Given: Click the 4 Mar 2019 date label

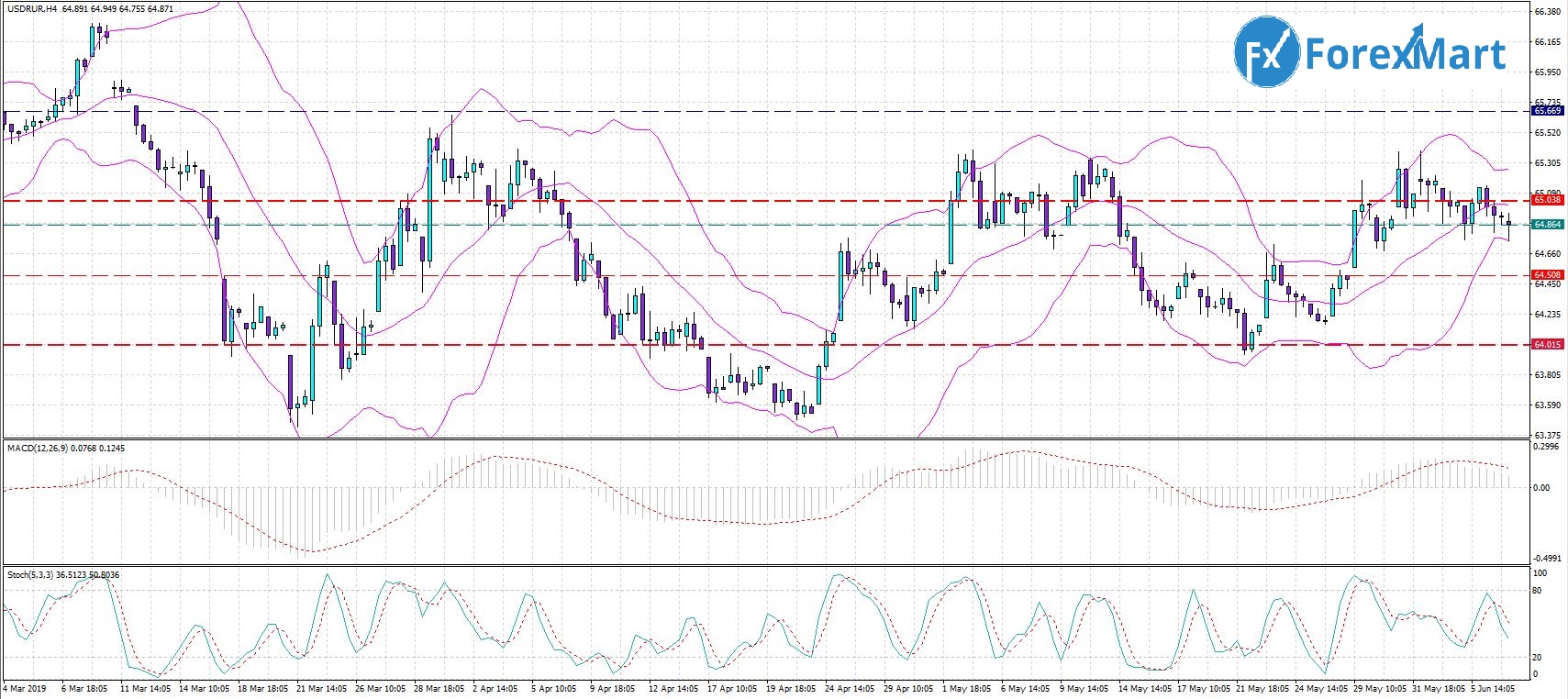Looking at the screenshot, I should tap(25, 688).
